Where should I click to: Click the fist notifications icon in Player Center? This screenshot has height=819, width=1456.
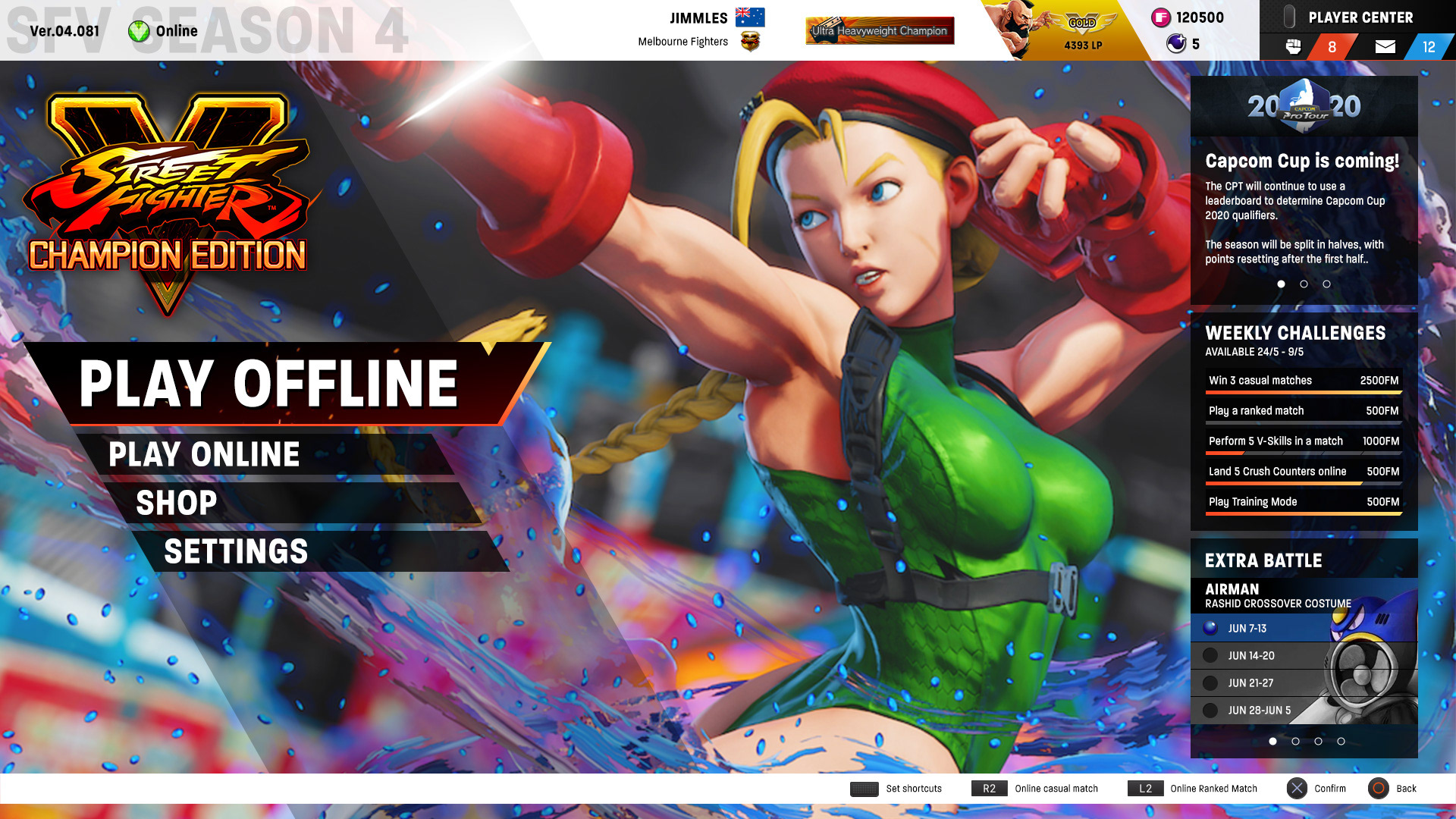coord(1294,47)
